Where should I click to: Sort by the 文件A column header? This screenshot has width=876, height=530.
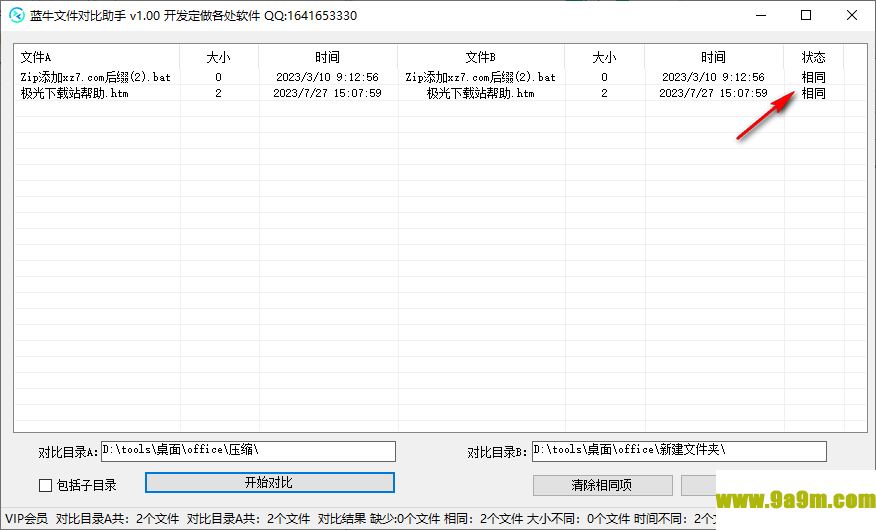coord(96,57)
